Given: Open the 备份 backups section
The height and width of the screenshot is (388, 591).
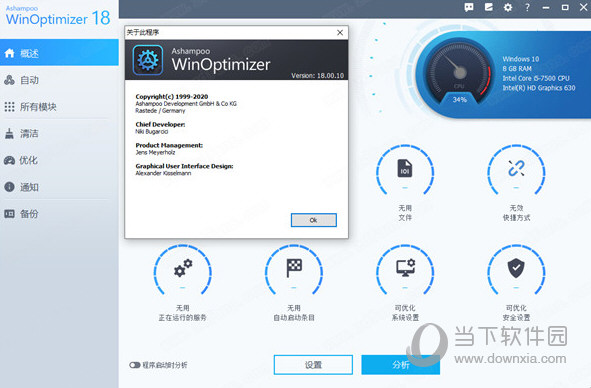Looking at the screenshot, I should click(59, 214).
